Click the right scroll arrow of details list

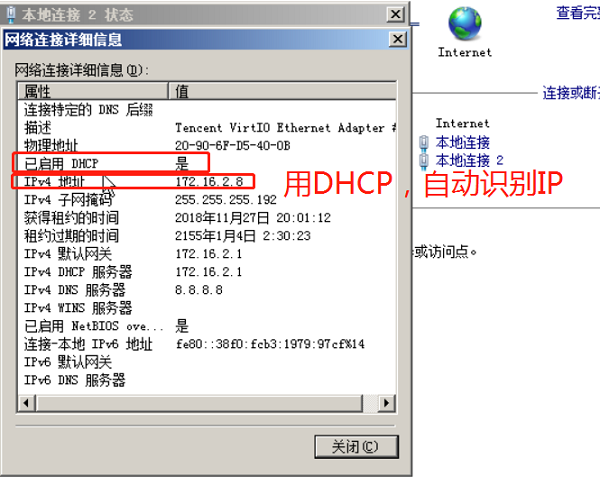(386, 403)
